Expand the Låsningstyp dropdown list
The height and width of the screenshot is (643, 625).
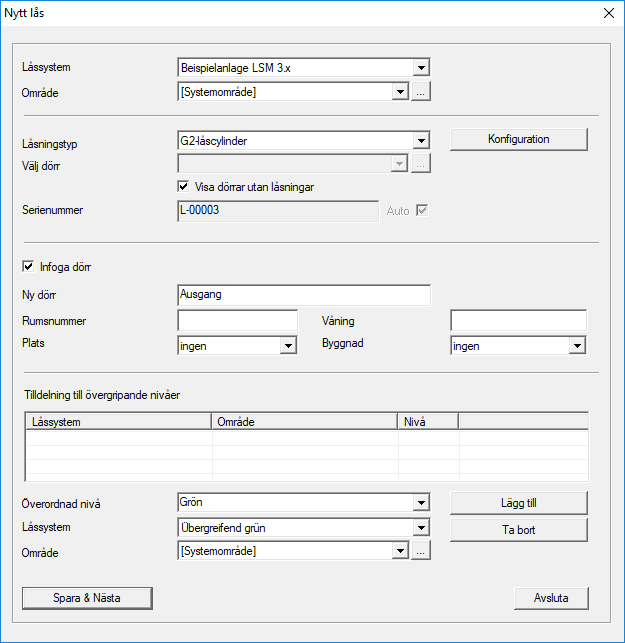pos(421,141)
